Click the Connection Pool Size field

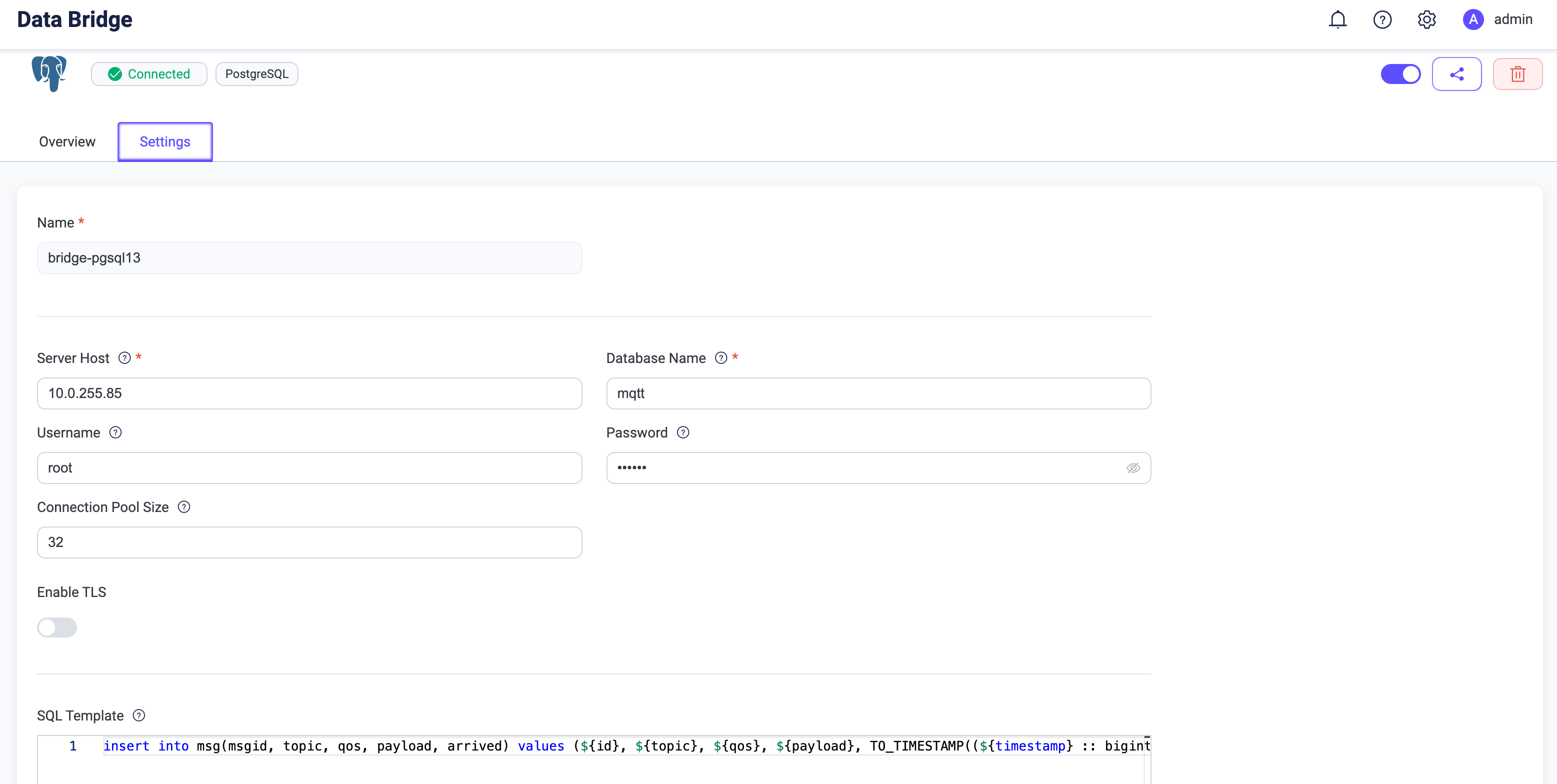click(x=310, y=542)
